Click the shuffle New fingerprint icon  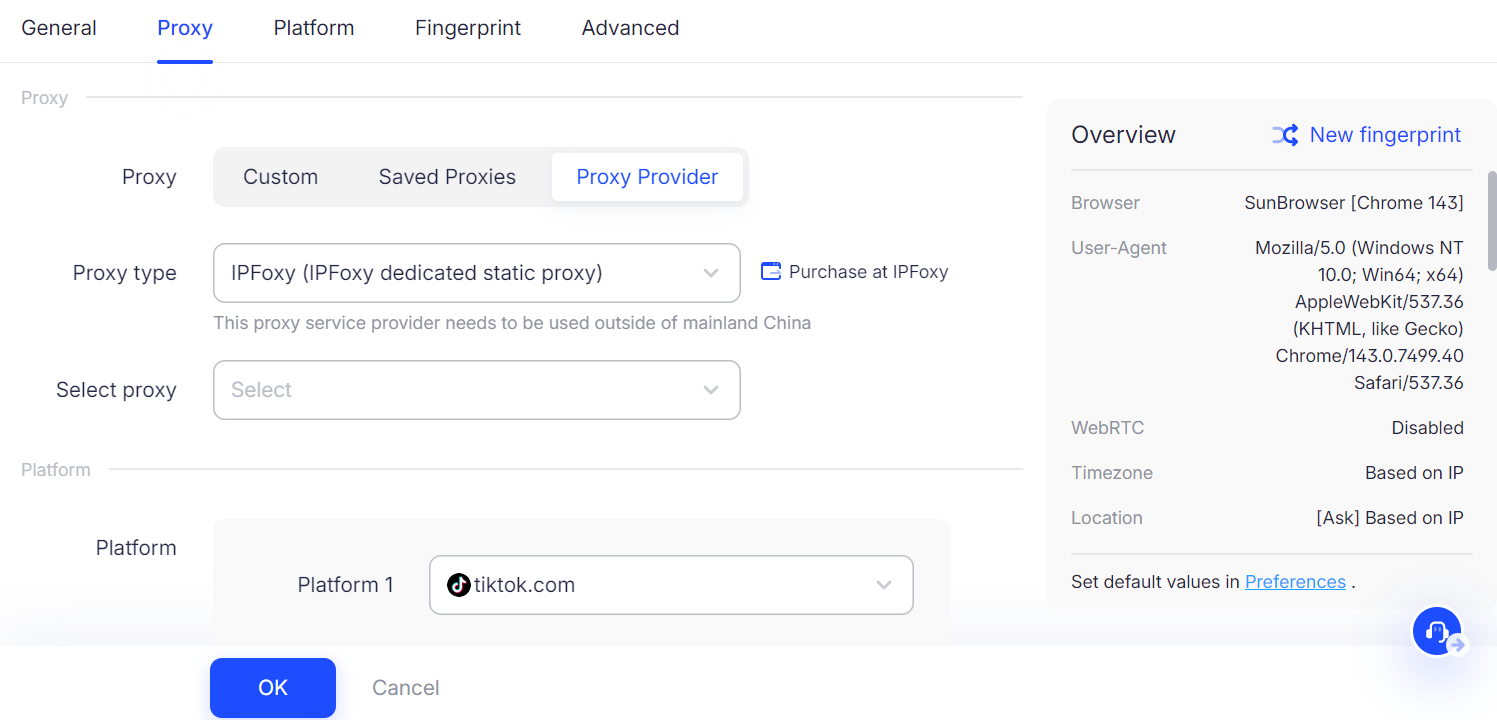coord(1285,135)
